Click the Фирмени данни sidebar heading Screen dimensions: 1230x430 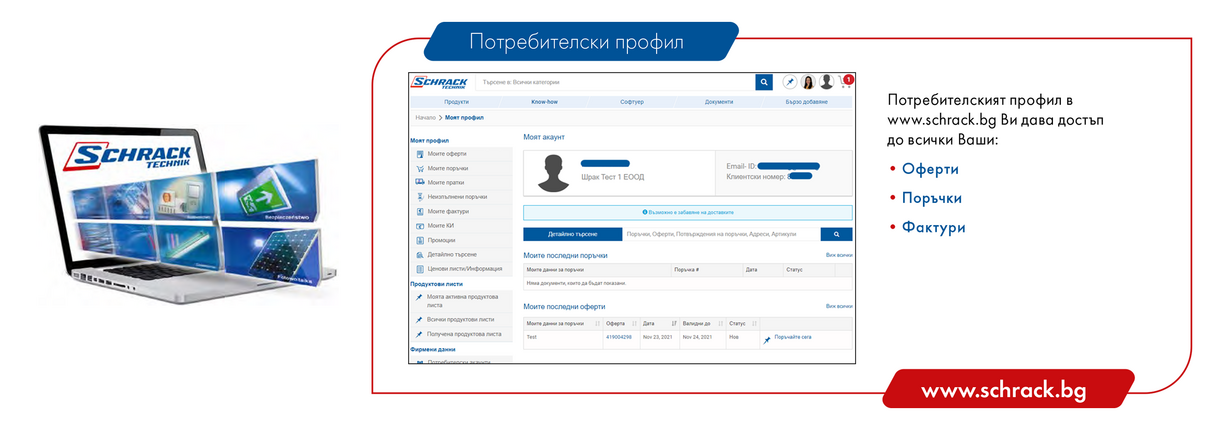433,349
